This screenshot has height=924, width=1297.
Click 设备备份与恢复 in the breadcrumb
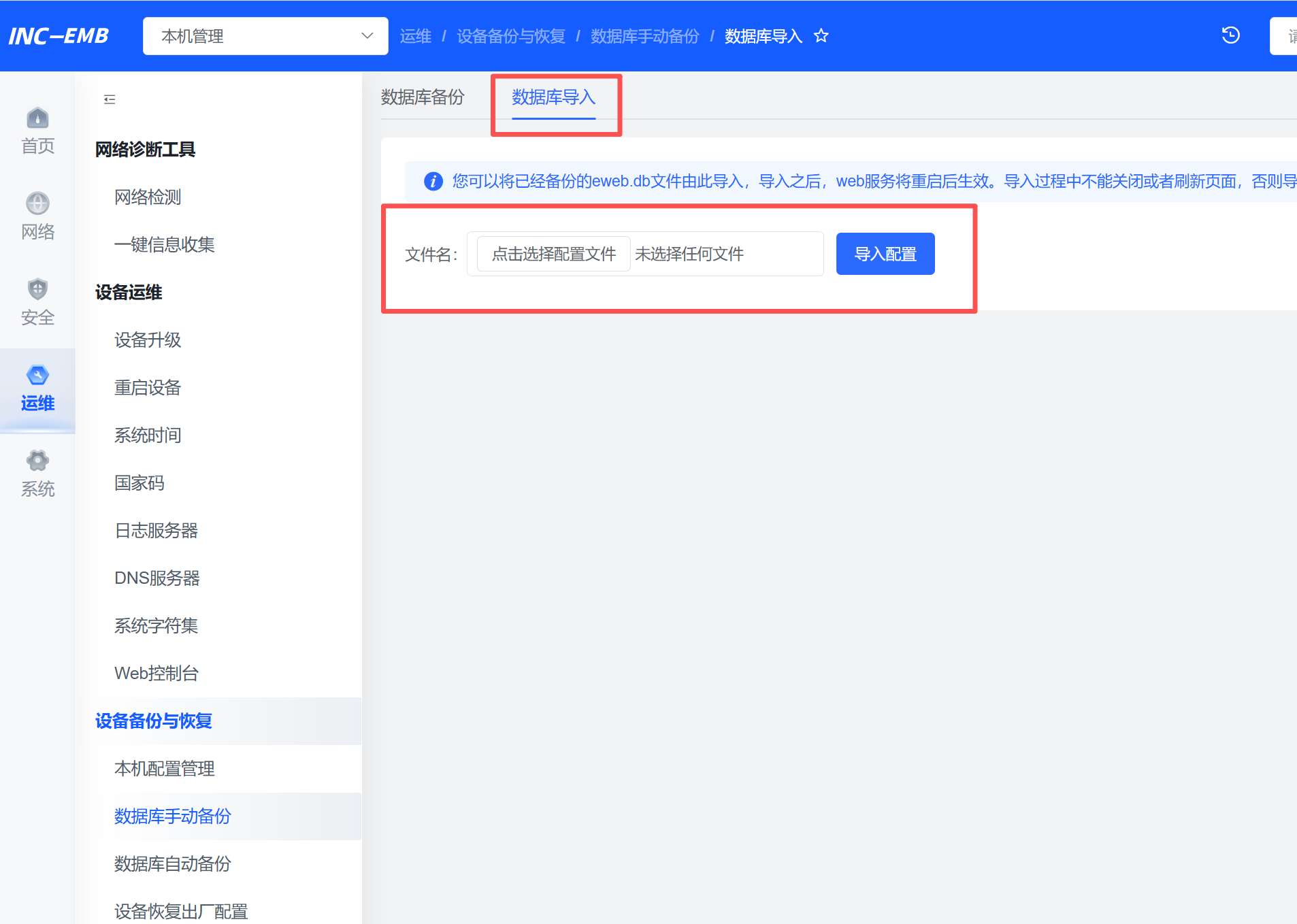tap(510, 36)
